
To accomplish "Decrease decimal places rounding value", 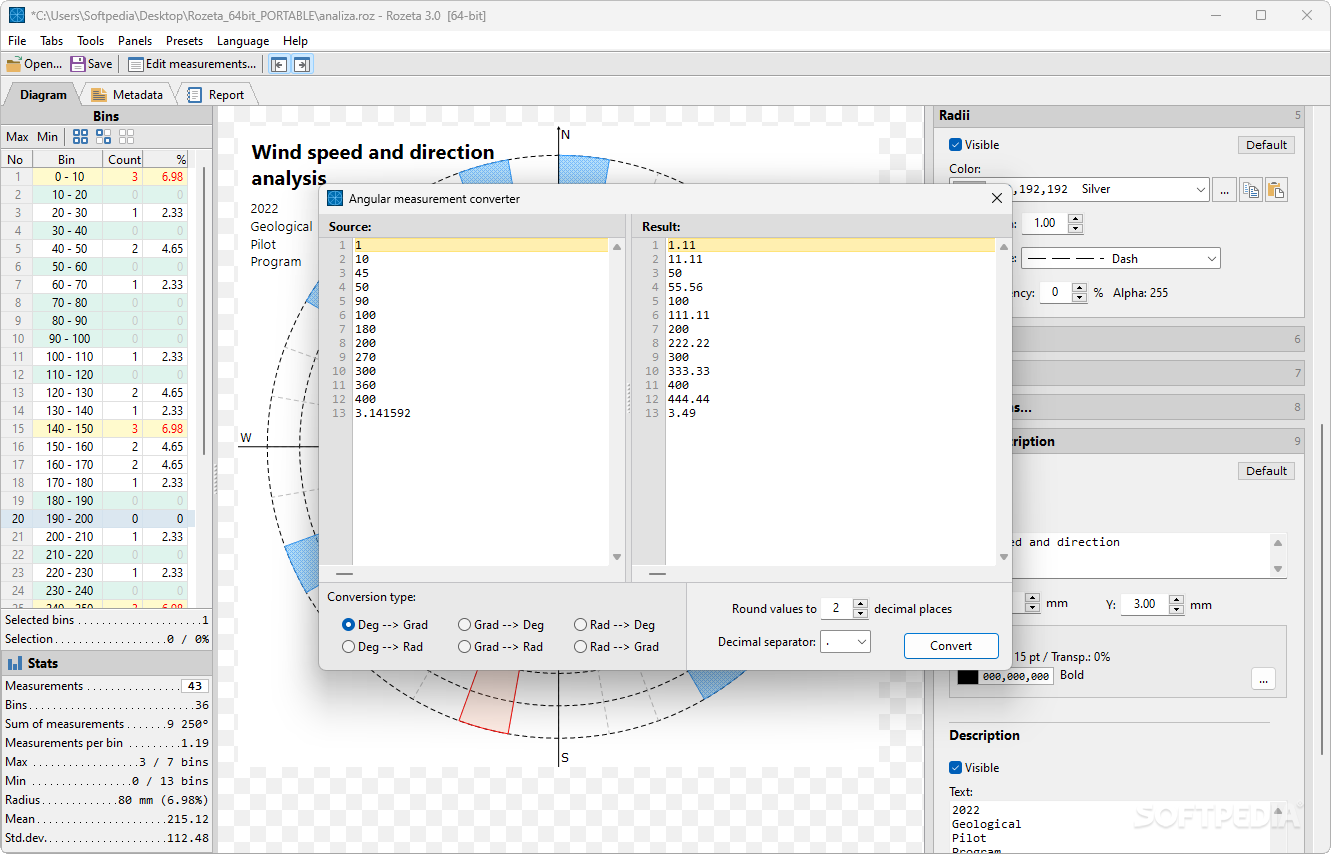I will pos(860,613).
